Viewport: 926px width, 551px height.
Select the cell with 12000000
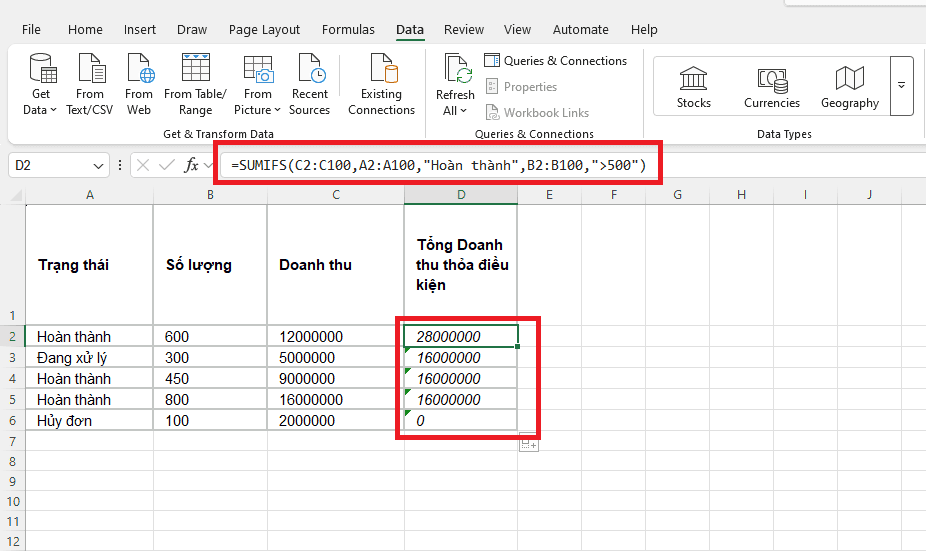click(335, 337)
